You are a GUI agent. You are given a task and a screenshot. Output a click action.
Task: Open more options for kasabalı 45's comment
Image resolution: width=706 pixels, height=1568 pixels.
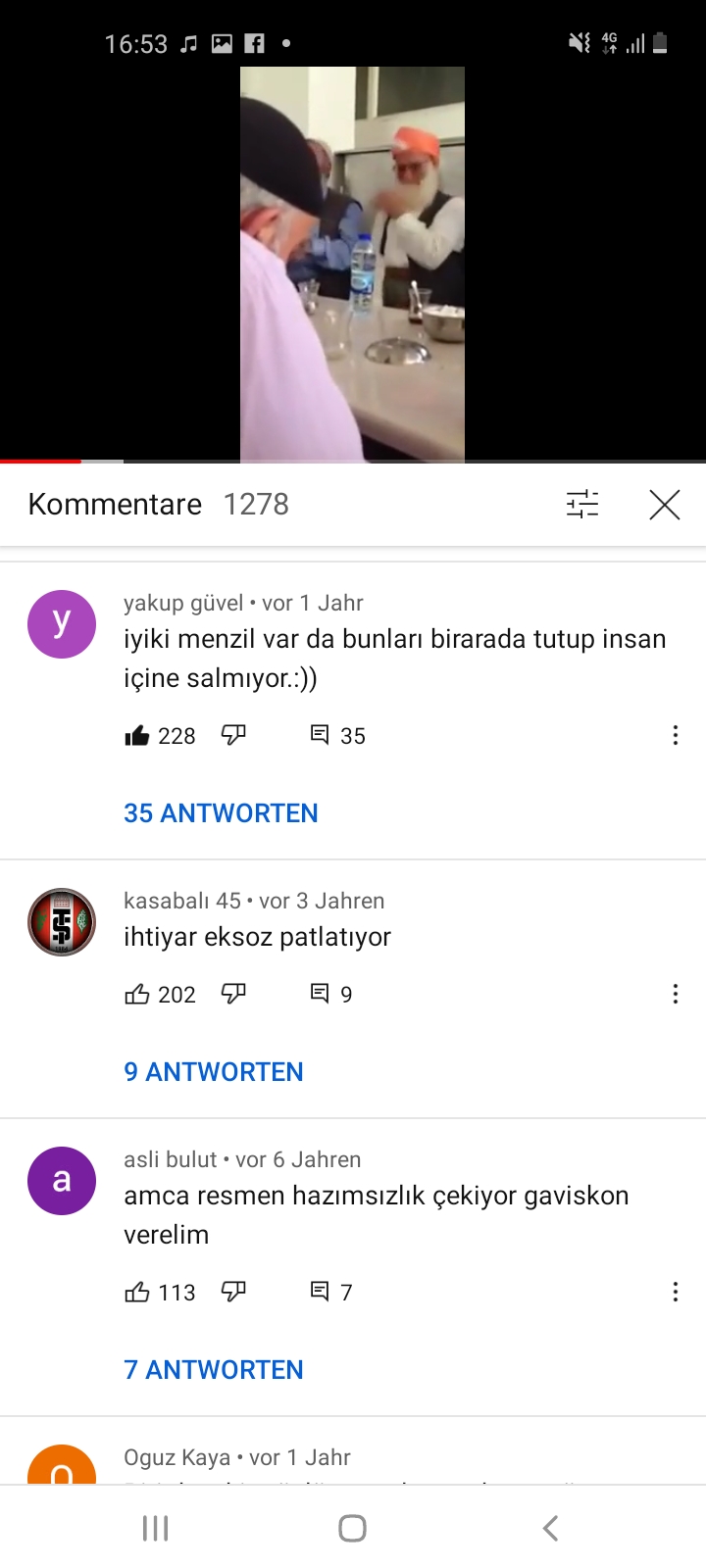pos(676,994)
